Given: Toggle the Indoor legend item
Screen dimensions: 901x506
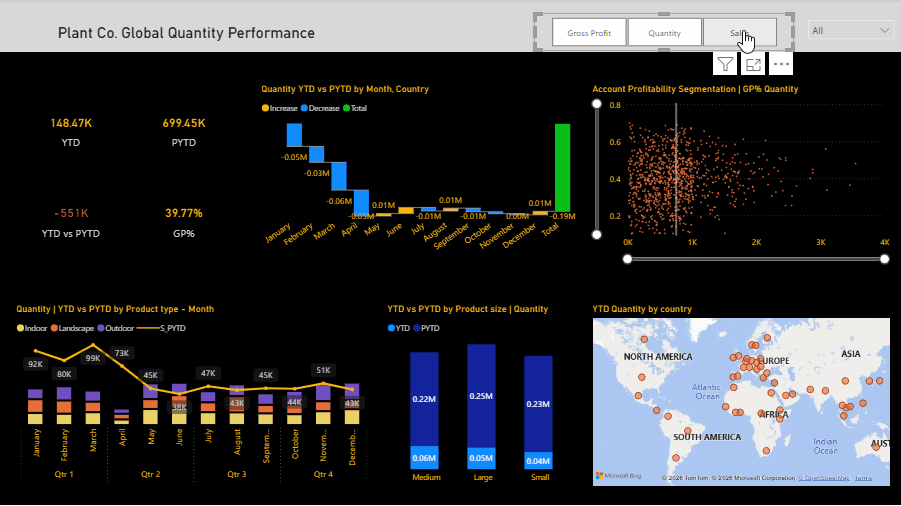Looking at the screenshot, I should (x=32, y=329).
